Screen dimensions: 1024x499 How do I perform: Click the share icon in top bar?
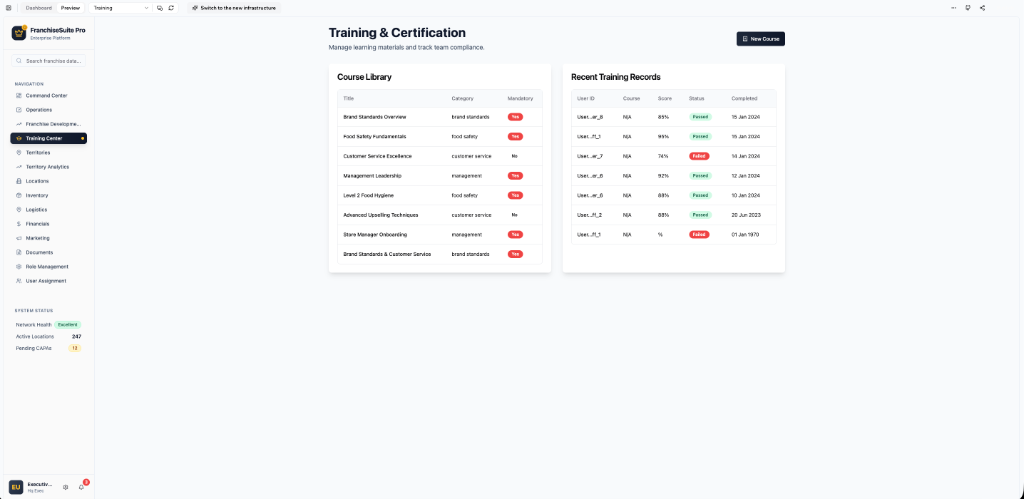983,8
